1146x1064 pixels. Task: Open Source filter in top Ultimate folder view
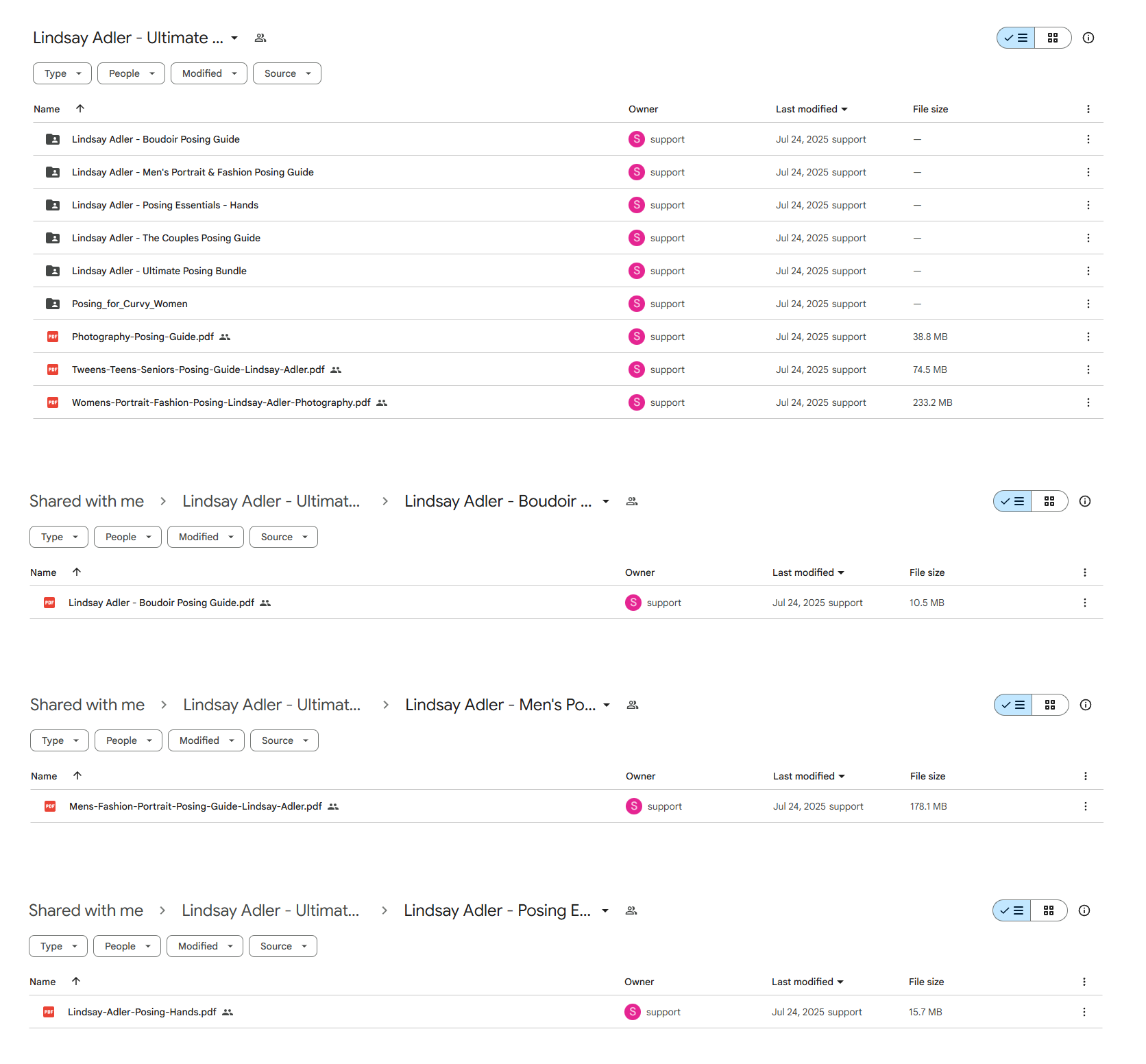[x=287, y=73]
